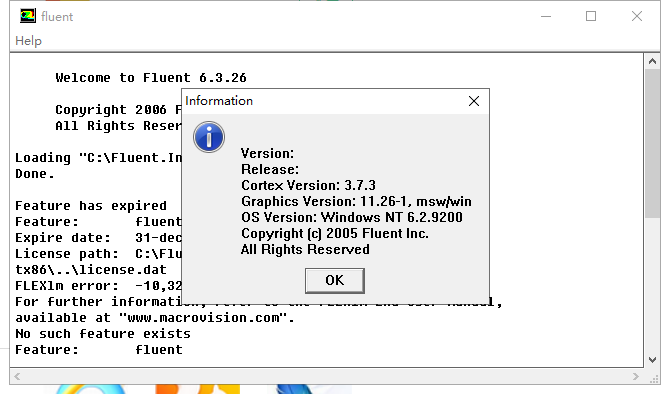Screen dimensions: 670x394
Task: Click 'All Rights Reserved' in the dialog
Action: pyautogui.click(x=305, y=250)
